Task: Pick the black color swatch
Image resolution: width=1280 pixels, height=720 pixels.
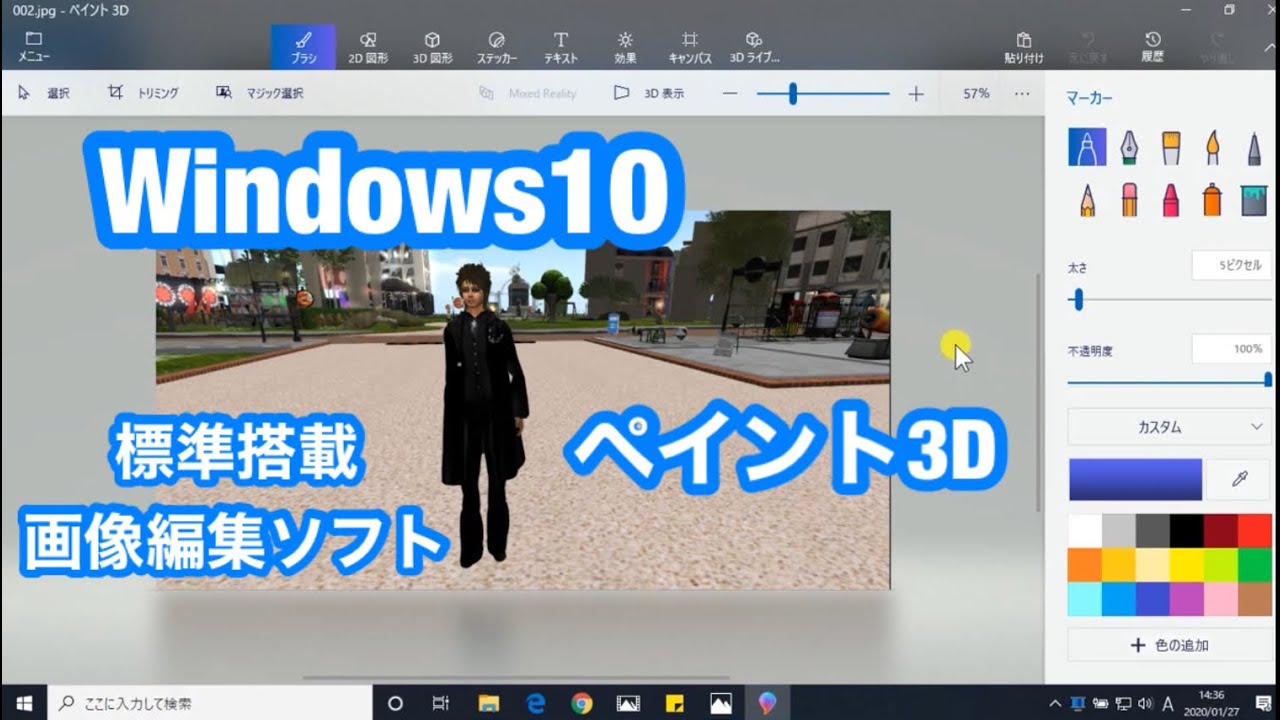Action: 1187,530
